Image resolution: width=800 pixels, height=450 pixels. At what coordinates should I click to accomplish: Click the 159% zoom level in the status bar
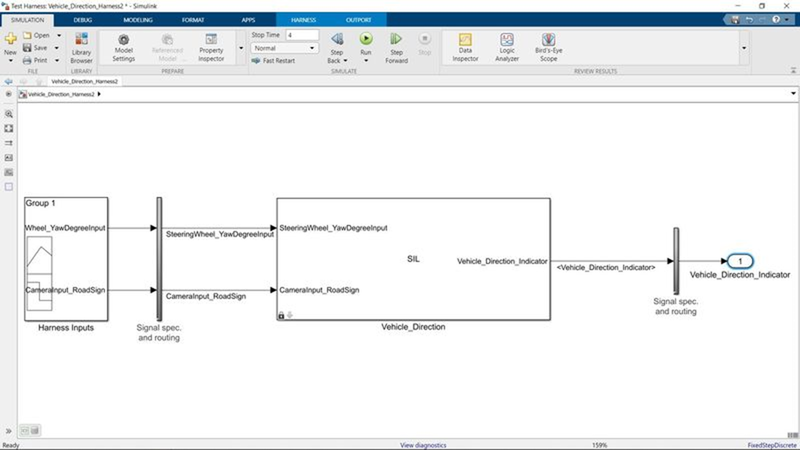tap(599, 445)
